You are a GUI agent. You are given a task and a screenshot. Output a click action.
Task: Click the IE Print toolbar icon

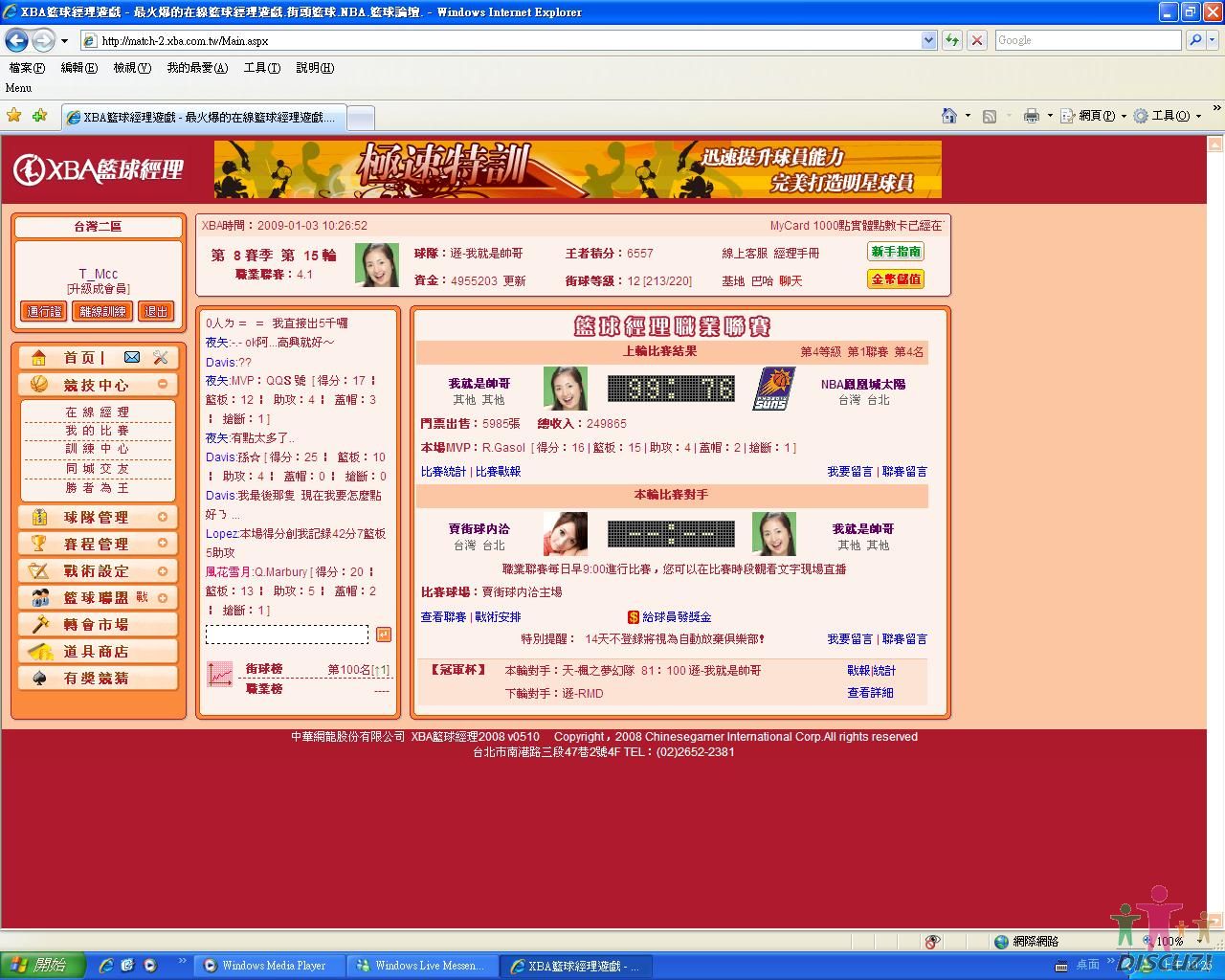click(1031, 116)
